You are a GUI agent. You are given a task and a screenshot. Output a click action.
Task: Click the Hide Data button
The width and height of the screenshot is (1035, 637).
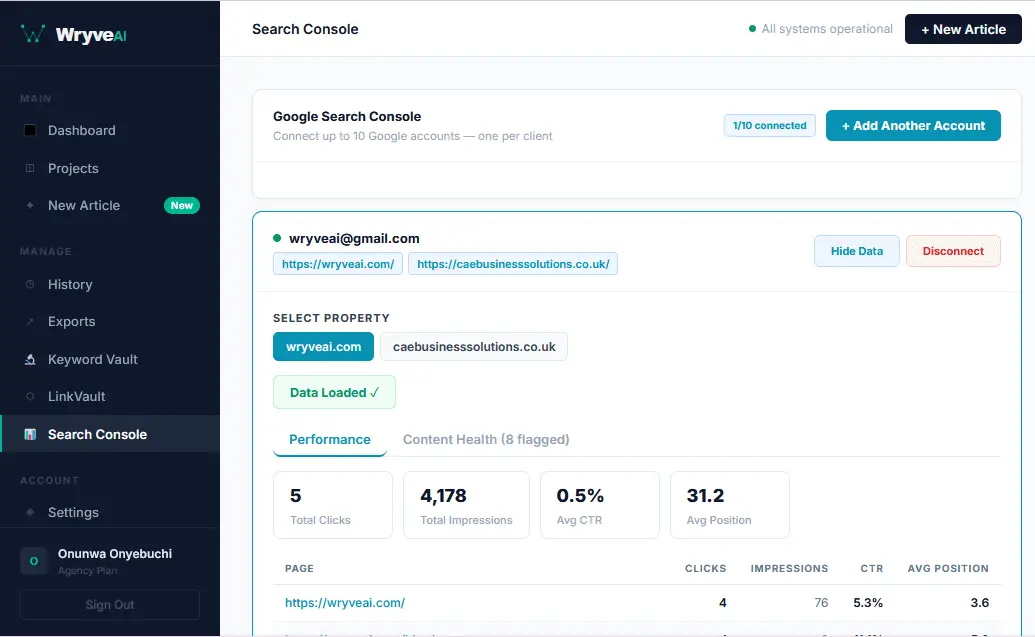[x=856, y=251]
